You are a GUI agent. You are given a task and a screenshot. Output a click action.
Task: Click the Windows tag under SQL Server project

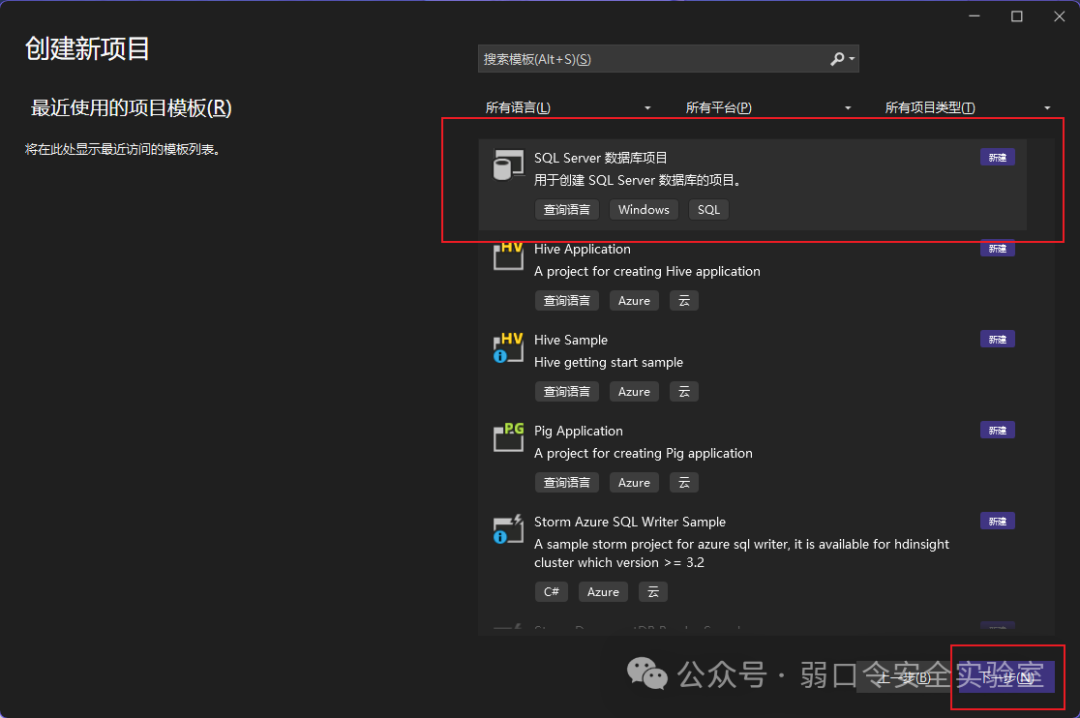(644, 209)
